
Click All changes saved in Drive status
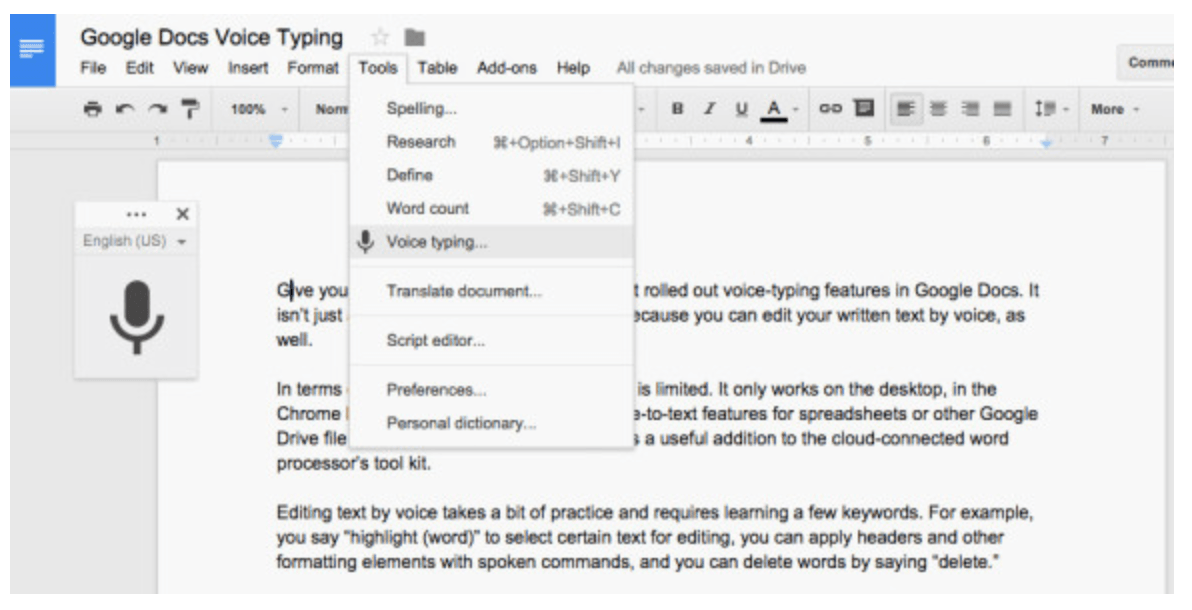(711, 68)
